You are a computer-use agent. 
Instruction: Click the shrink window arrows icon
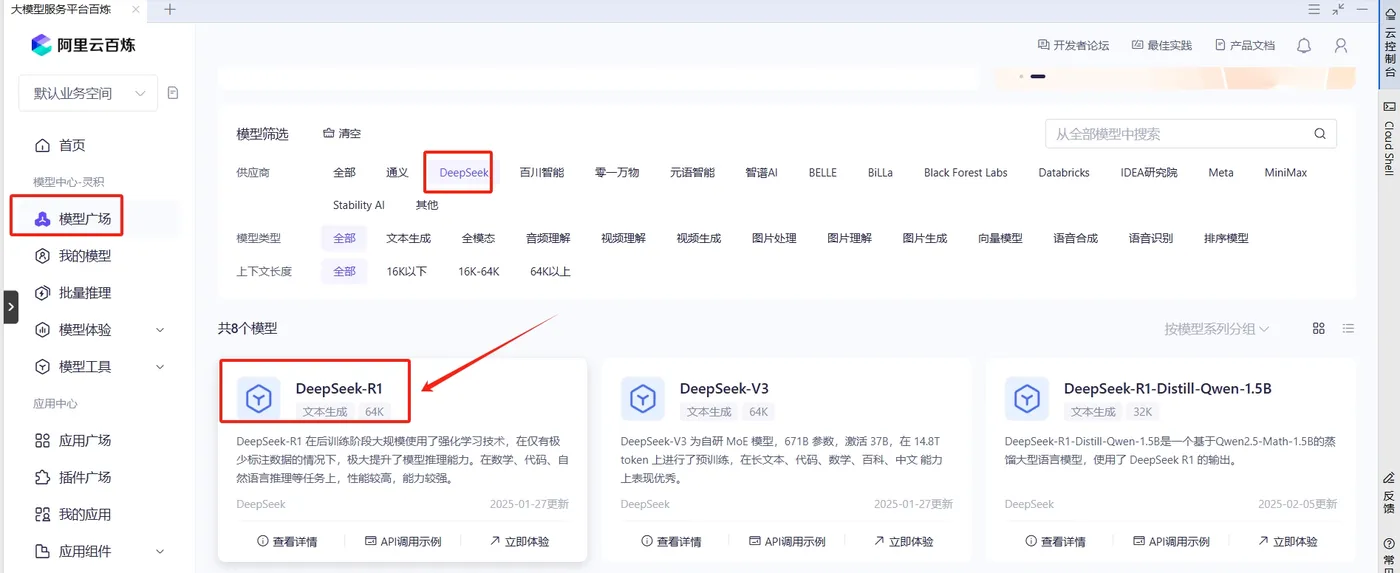click(x=1339, y=9)
